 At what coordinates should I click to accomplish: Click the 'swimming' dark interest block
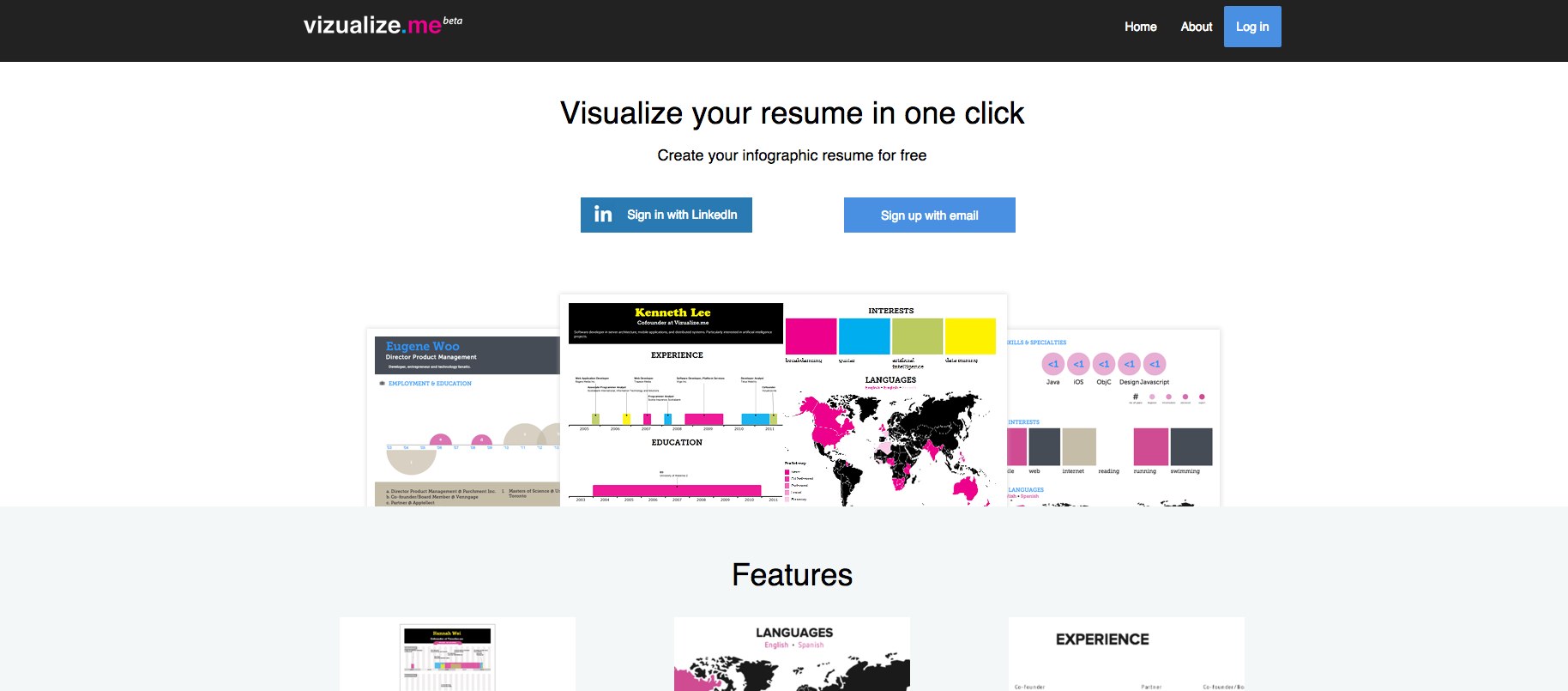[x=1191, y=446]
